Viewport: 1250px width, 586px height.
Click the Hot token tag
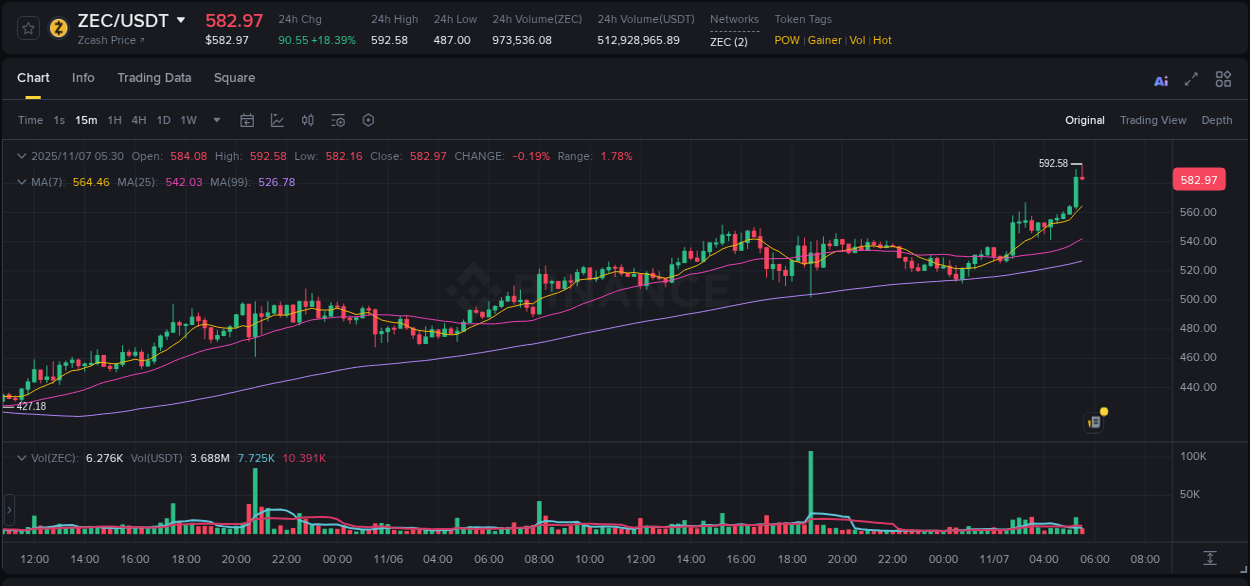pos(881,40)
